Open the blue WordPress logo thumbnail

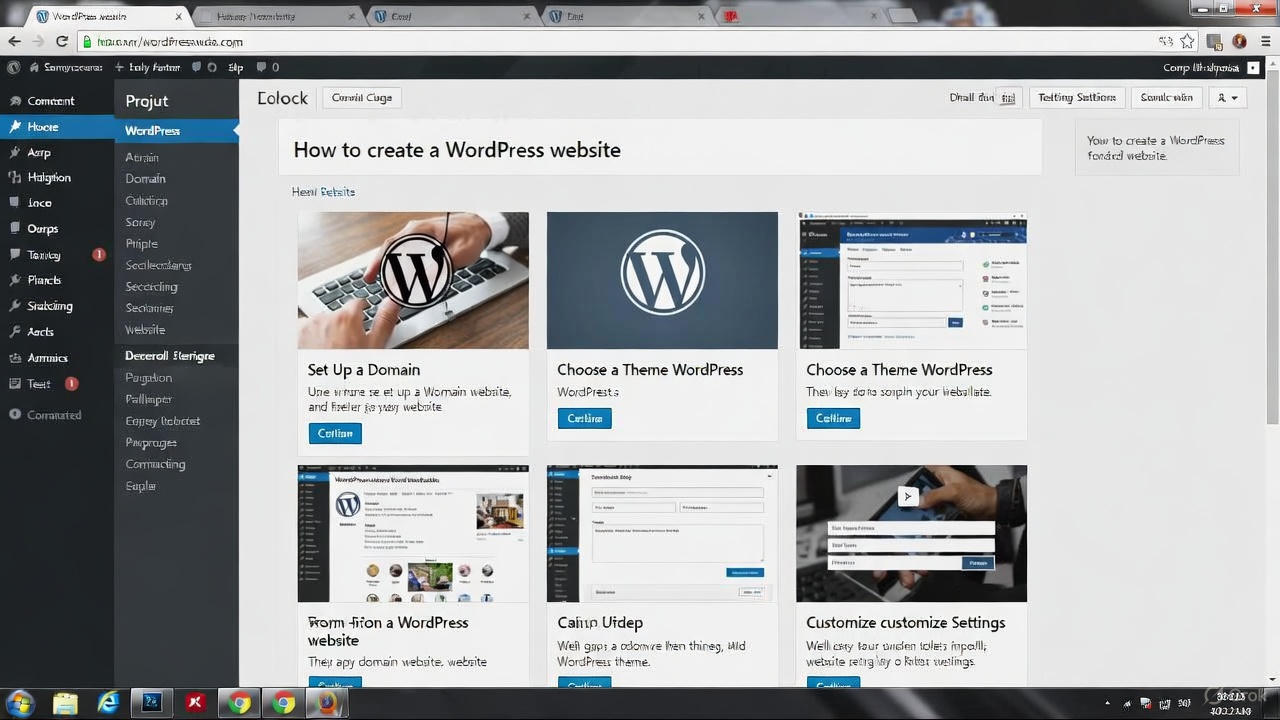click(662, 280)
